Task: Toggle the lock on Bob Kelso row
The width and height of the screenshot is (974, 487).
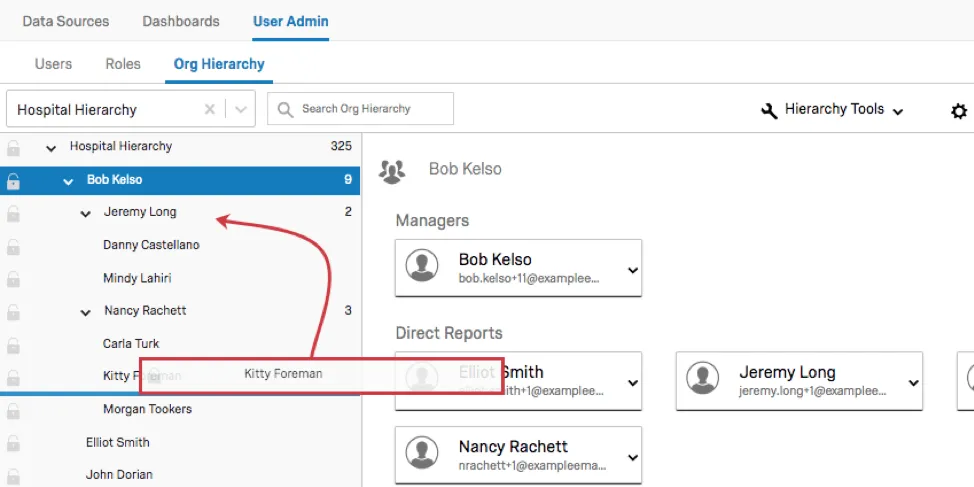Action: pos(13,181)
